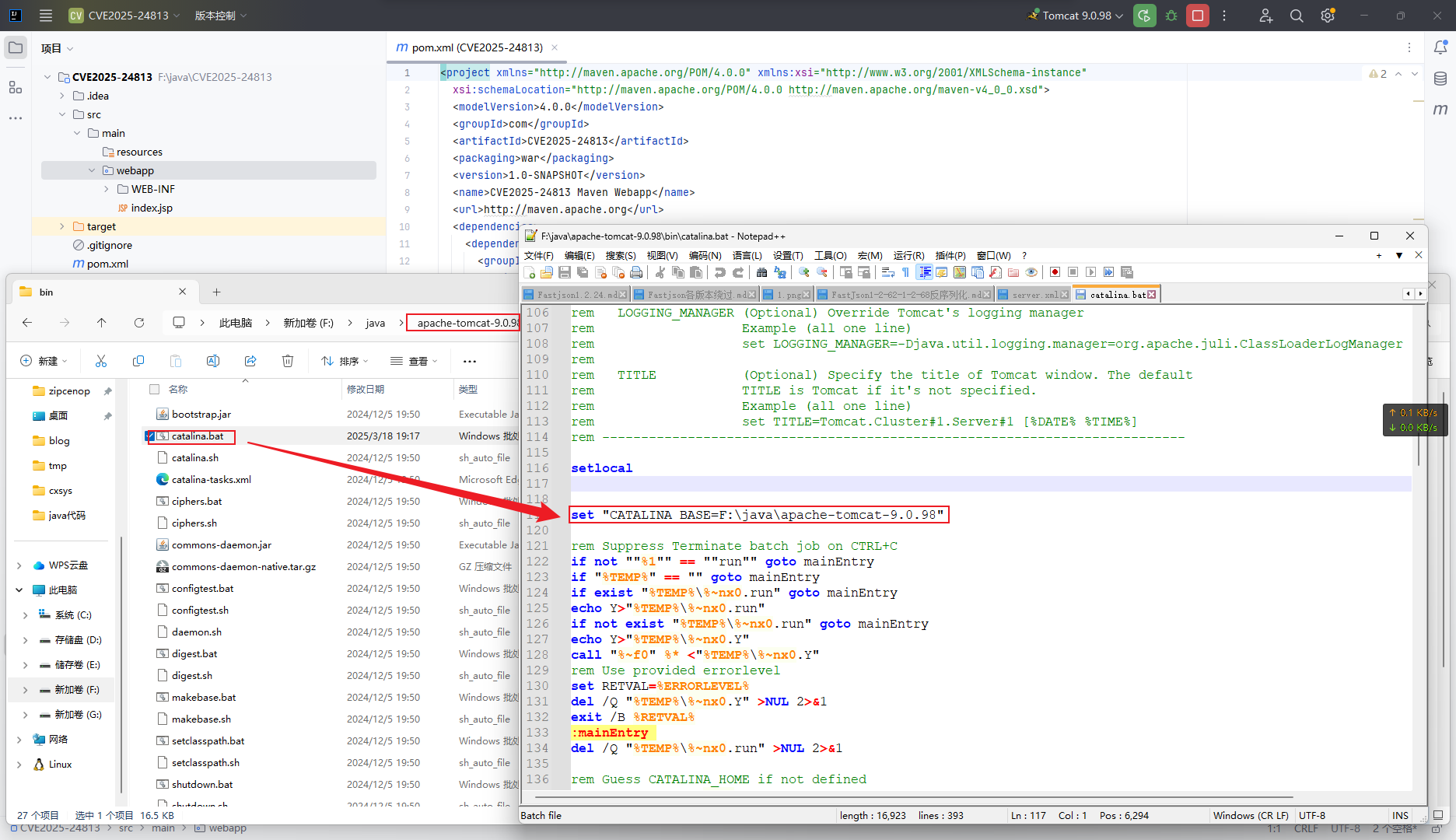The height and width of the screenshot is (840, 1456).
Task: Click the Notepad++ Zoom In icon
Action: [x=803, y=272]
